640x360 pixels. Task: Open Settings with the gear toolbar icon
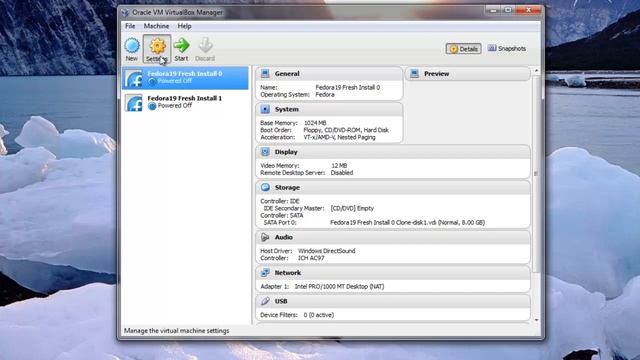(x=157, y=46)
